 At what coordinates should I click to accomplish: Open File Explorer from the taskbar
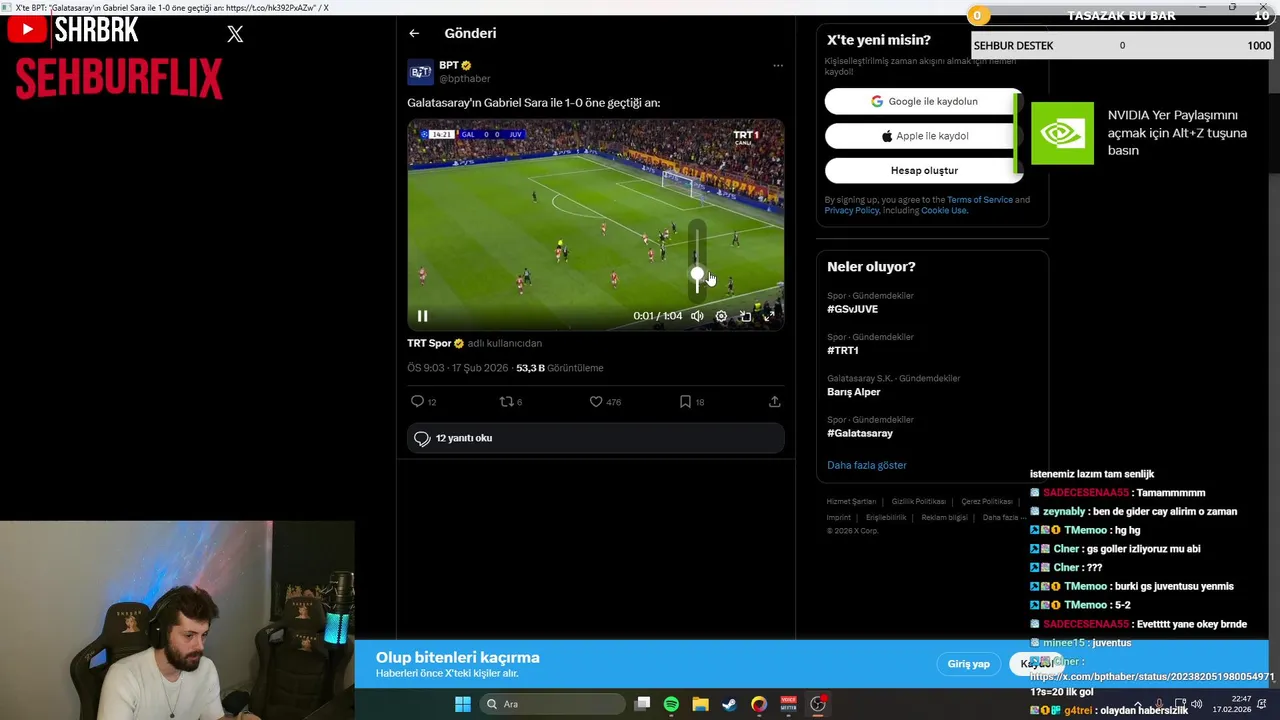pyautogui.click(x=700, y=704)
